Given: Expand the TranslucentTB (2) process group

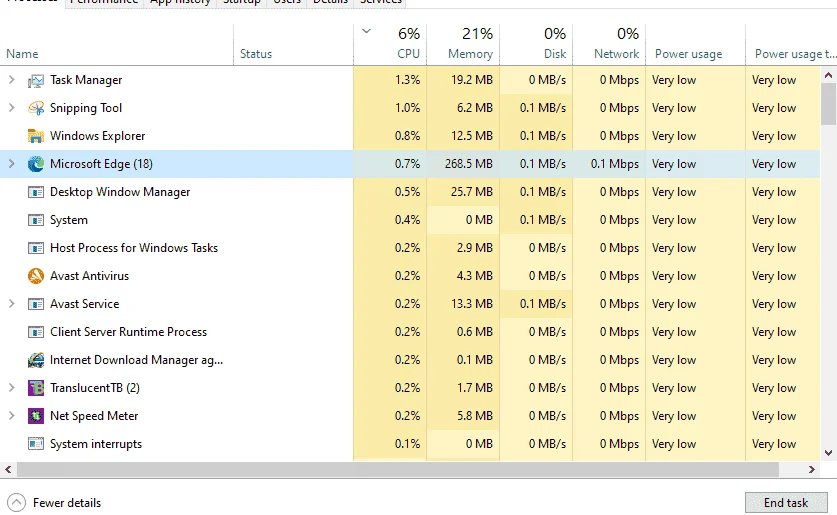Looking at the screenshot, I should pyautogui.click(x=12, y=388).
